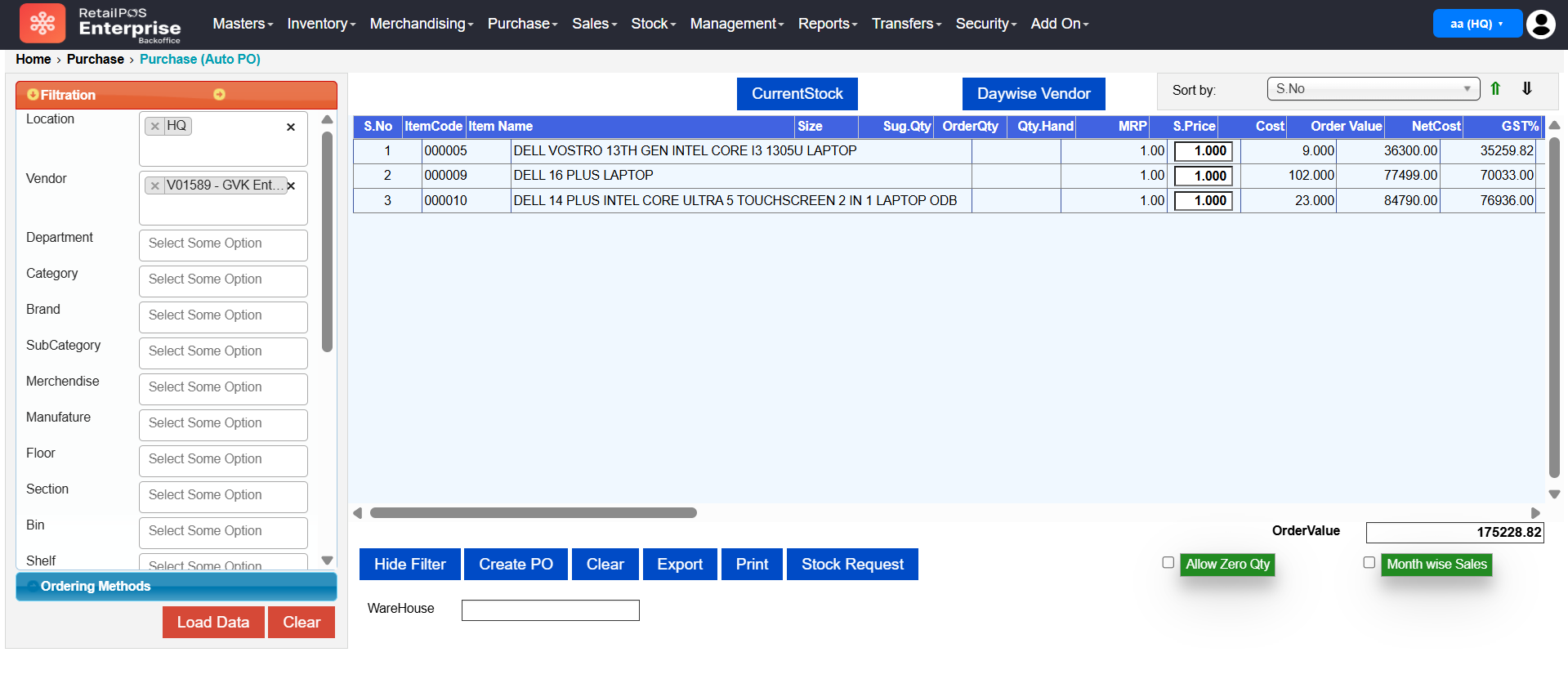Open the user profile avatar icon

[x=1540, y=24]
